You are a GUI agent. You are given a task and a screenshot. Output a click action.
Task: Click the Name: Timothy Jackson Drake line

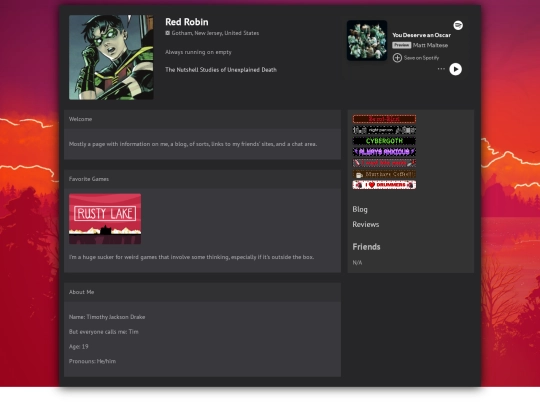pos(107,317)
